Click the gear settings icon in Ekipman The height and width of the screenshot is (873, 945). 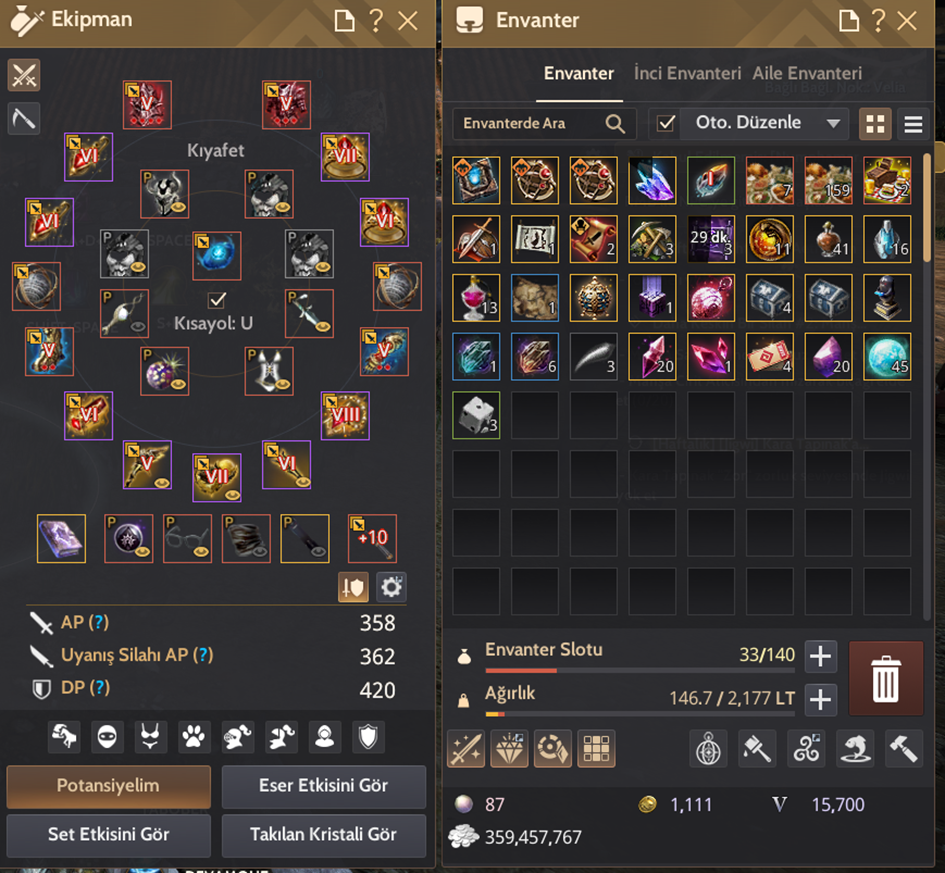[x=391, y=587]
